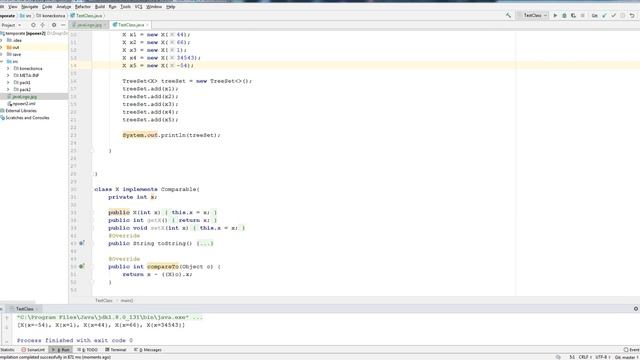Open Project panel settings gear
The height and width of the screenshot is (360, 640).
[x=54, y=25]
